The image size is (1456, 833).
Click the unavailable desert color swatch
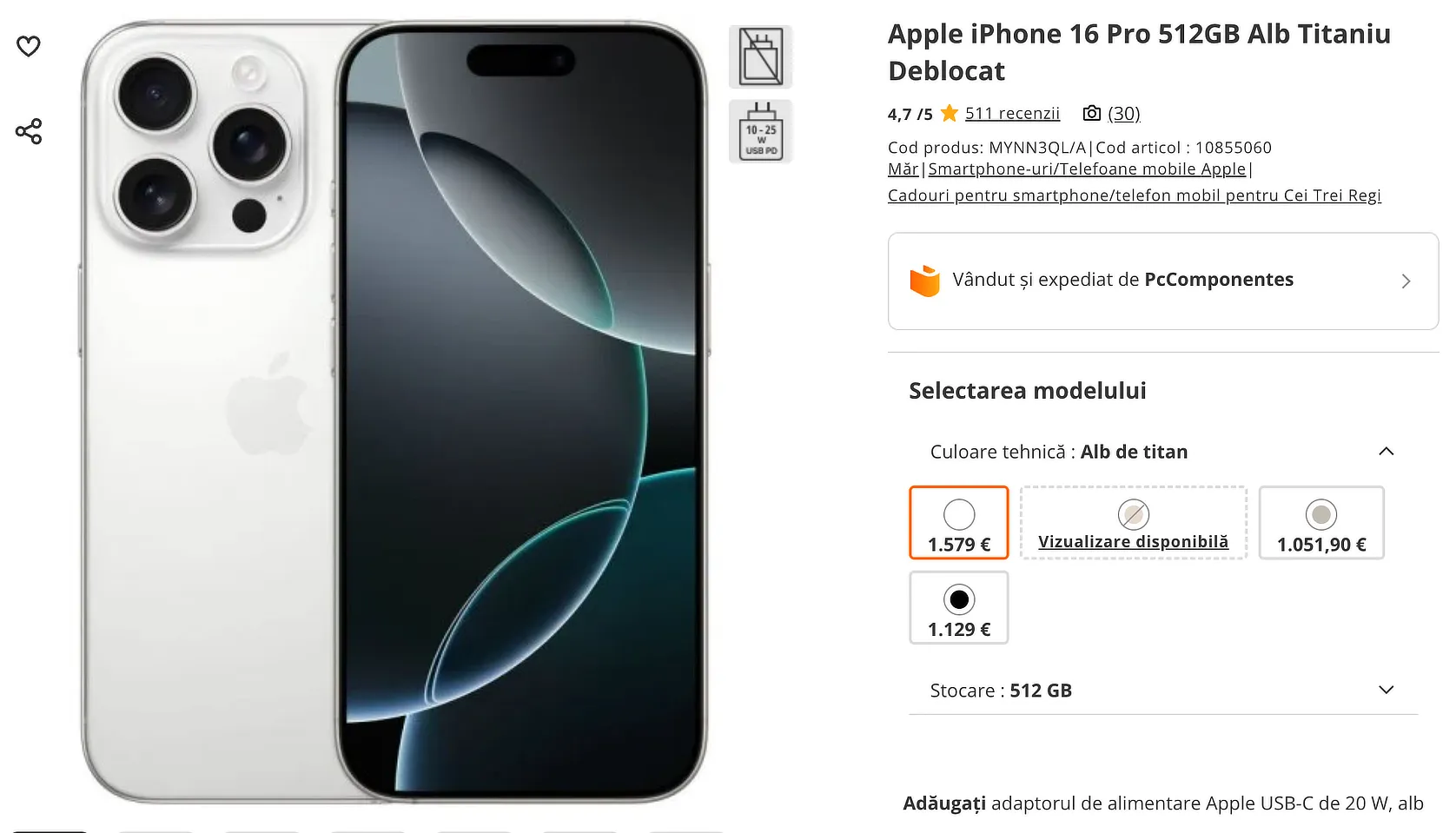coord(1133,514)
